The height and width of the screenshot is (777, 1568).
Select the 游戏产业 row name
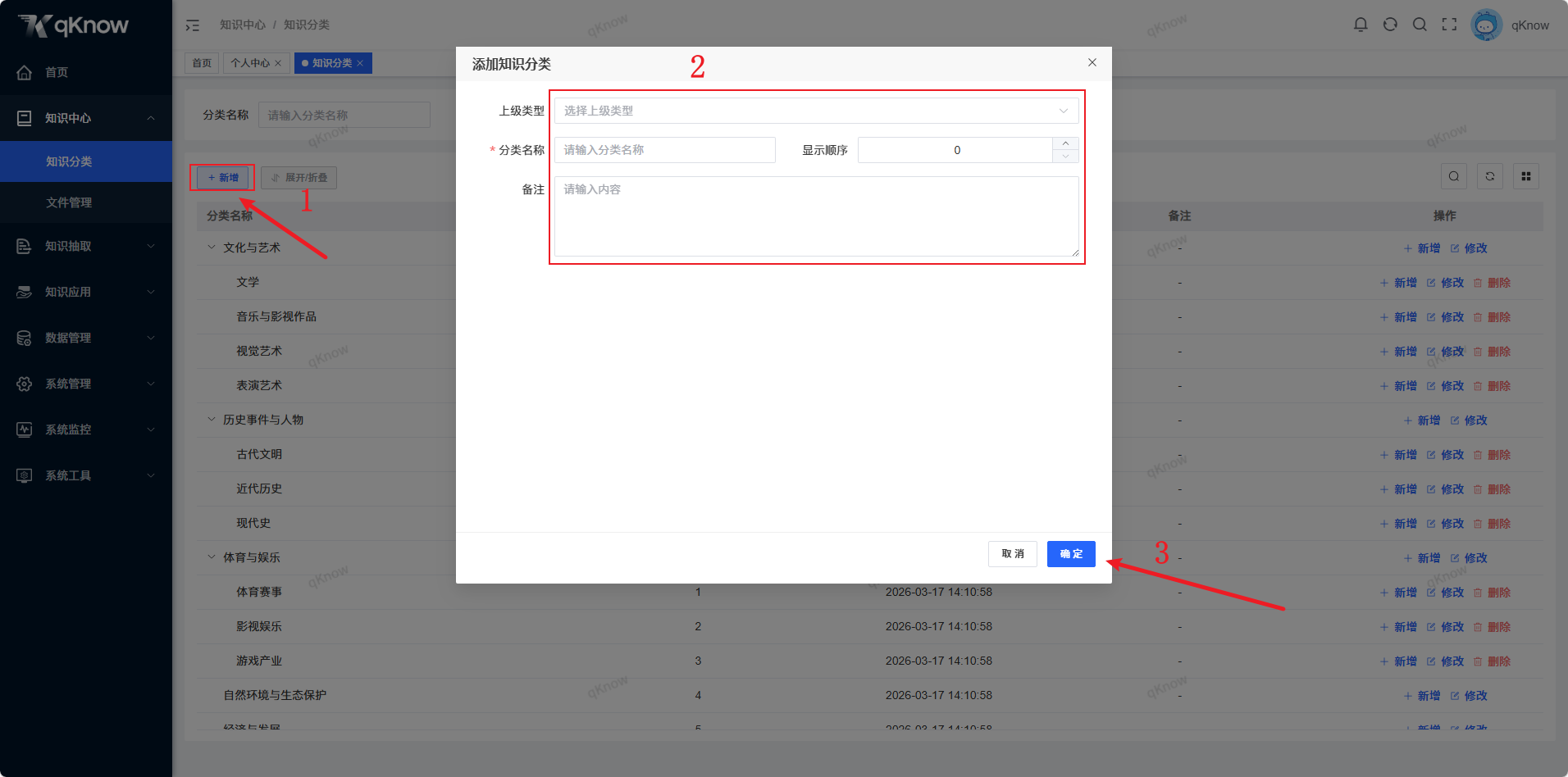(259, 661)
